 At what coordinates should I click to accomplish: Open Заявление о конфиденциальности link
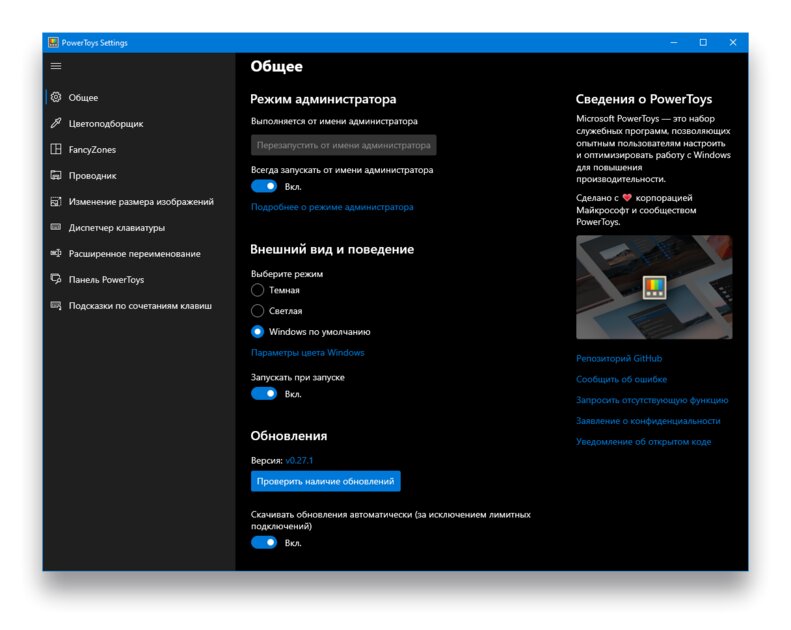click(x=648, y=421)
